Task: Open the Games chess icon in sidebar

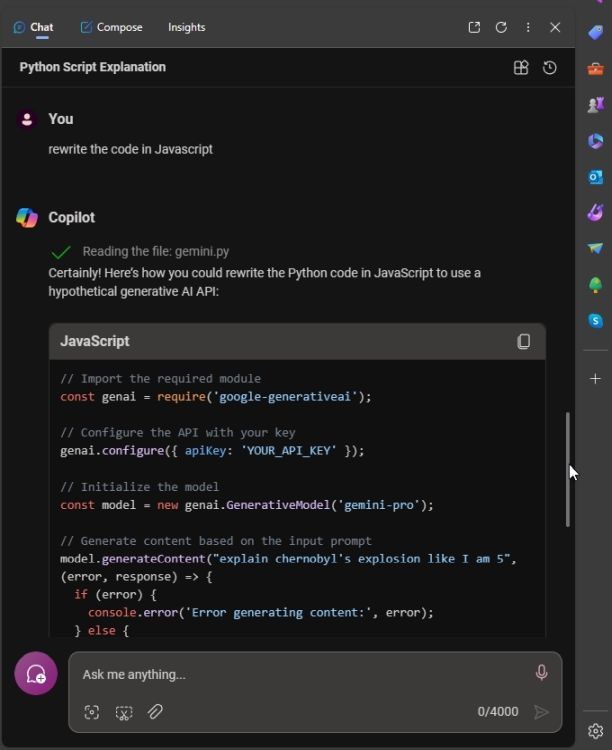Action: 596,105
